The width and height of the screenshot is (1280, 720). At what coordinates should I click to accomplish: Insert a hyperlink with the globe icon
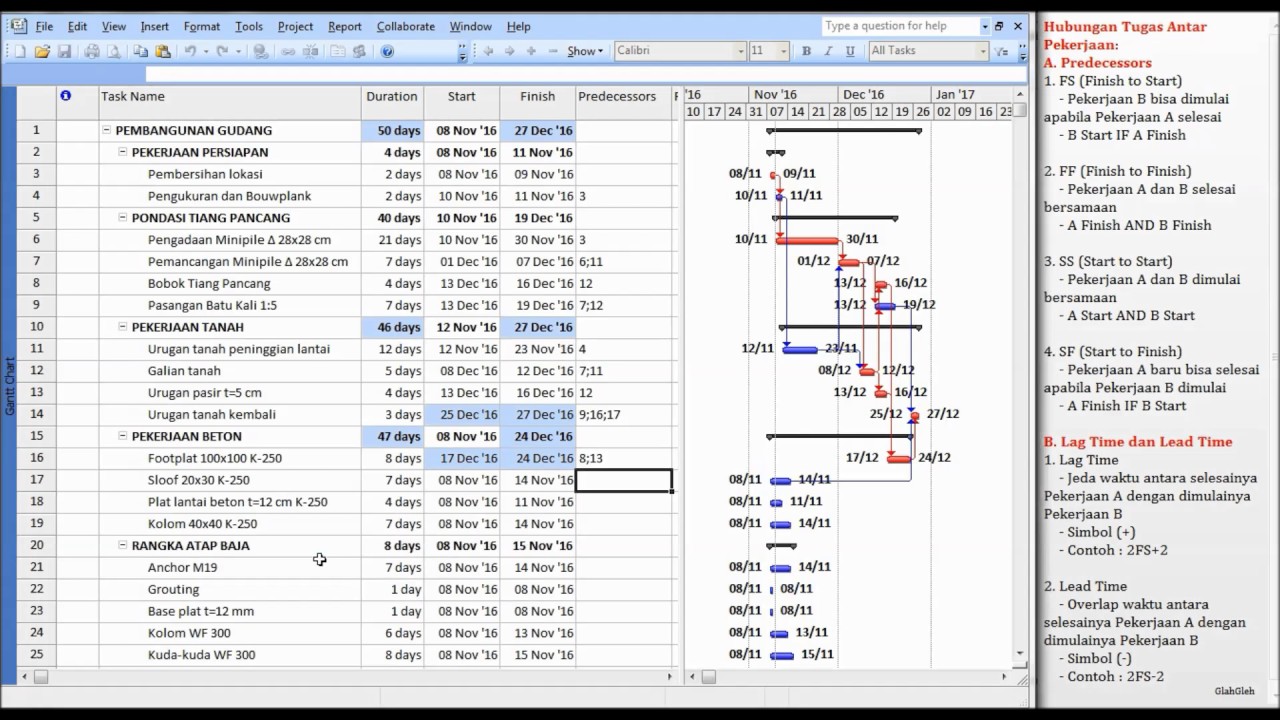point(260,51)
